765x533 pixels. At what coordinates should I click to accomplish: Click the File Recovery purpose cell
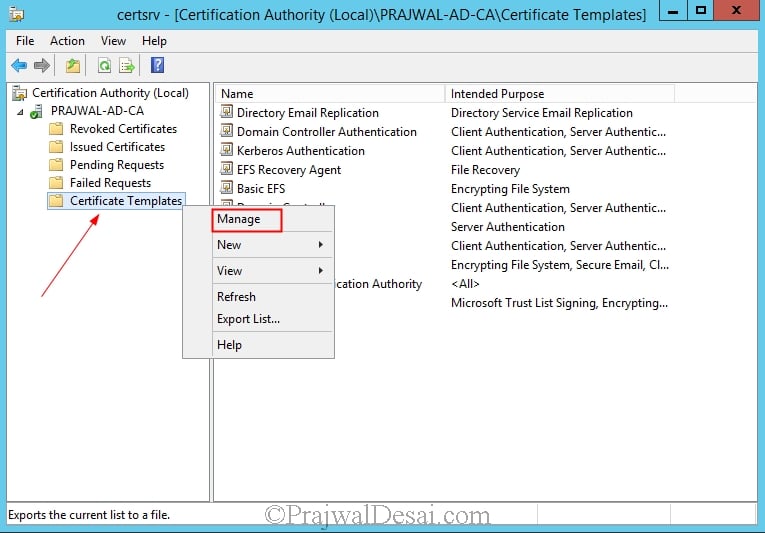[x=485, y=170]
